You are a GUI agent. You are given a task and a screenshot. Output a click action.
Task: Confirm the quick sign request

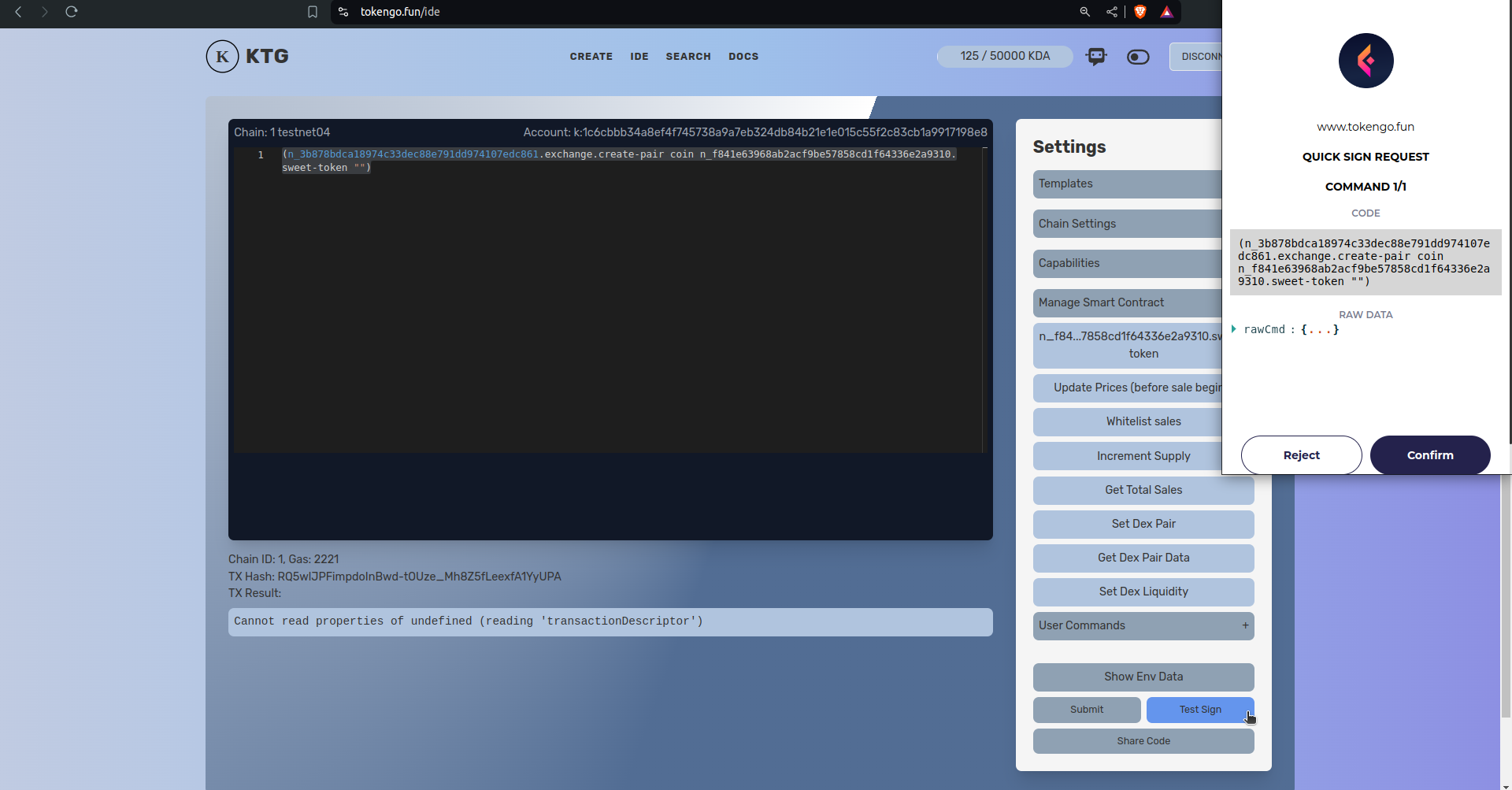point(1430,455)
